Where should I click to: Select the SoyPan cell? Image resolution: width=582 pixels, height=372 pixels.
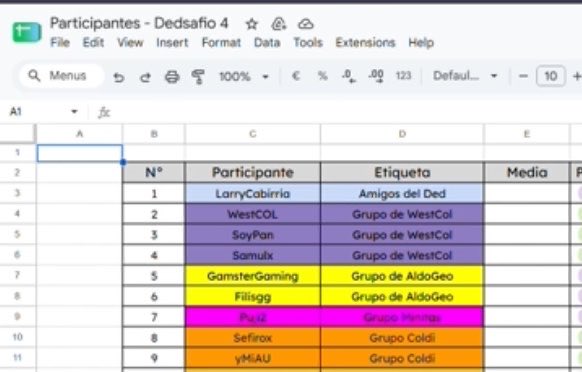(x=253, y=235)
